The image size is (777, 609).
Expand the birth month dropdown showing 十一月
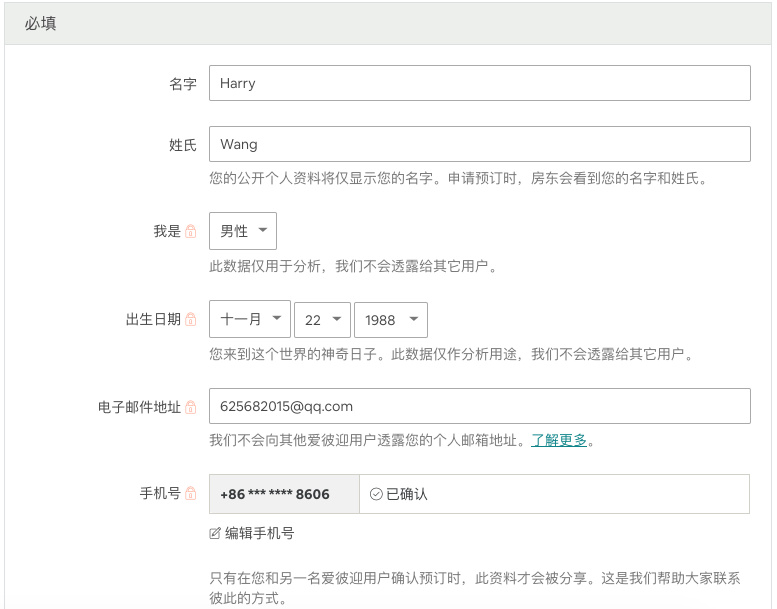point(250,320)
